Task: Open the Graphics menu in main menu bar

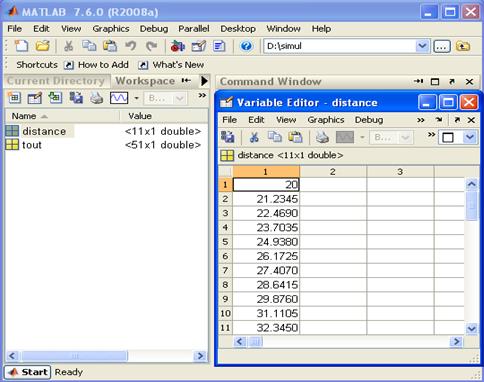Action: [x=111, y=29]
